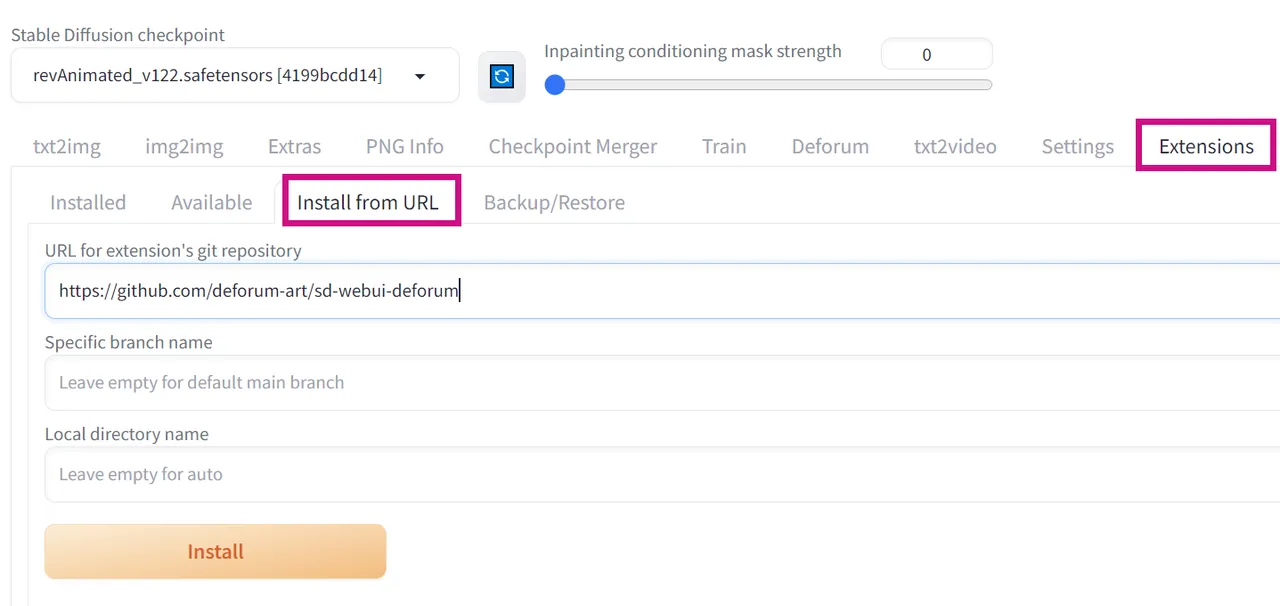Open the PNG Info tab

click(x=405, y=146)
